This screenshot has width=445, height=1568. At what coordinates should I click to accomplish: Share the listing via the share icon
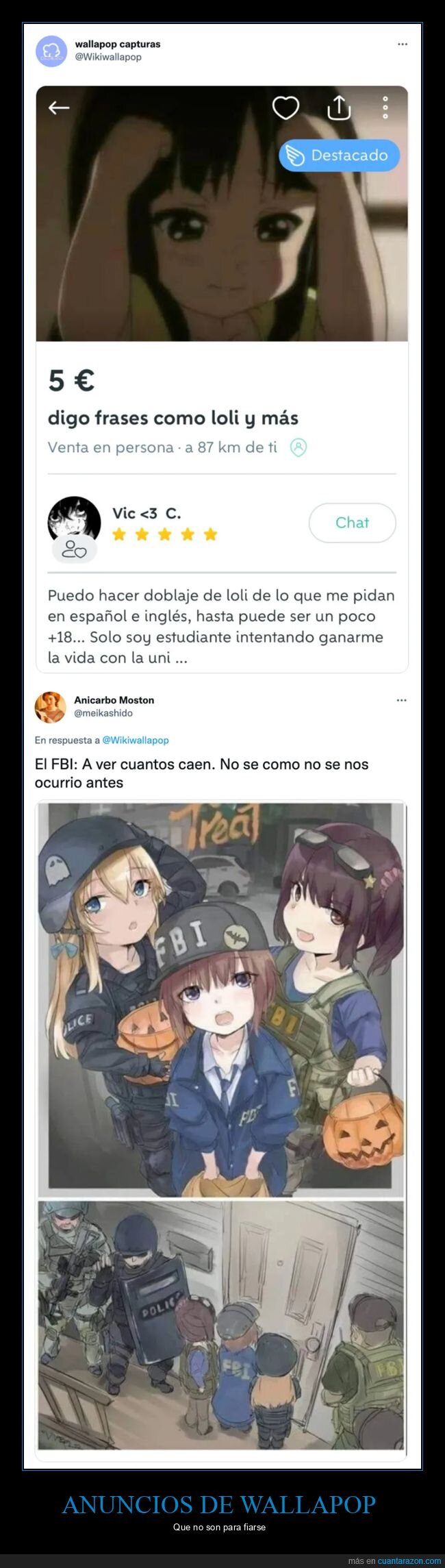click(338, 107)
